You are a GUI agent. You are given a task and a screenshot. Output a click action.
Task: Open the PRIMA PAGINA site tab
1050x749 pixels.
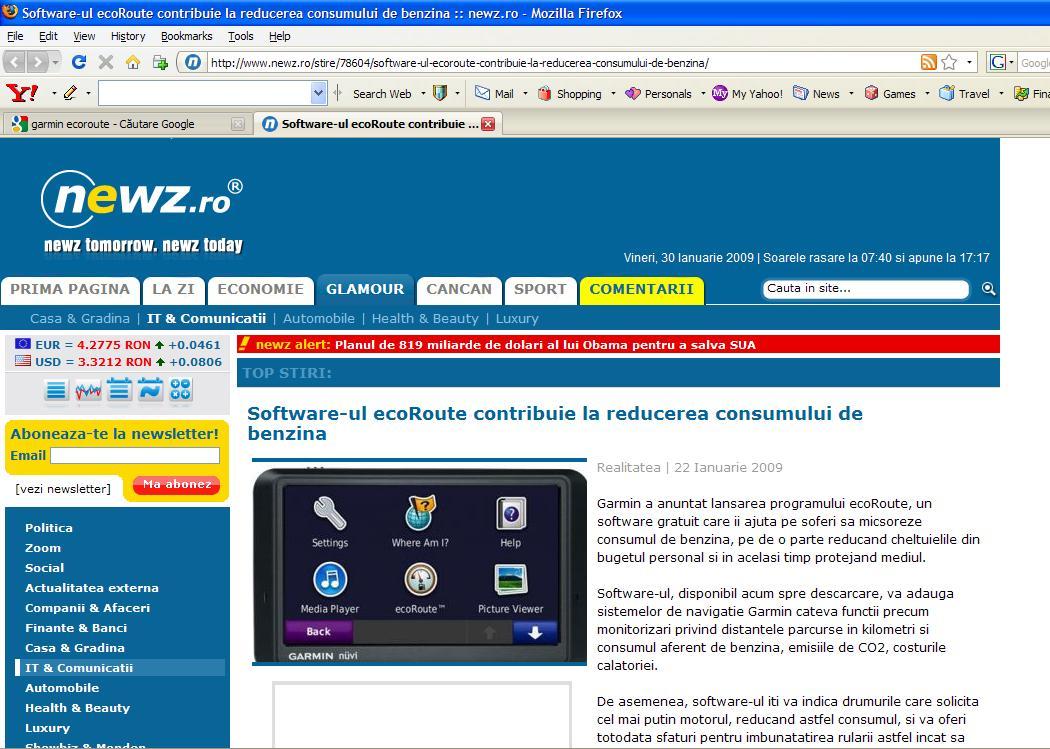70,289
